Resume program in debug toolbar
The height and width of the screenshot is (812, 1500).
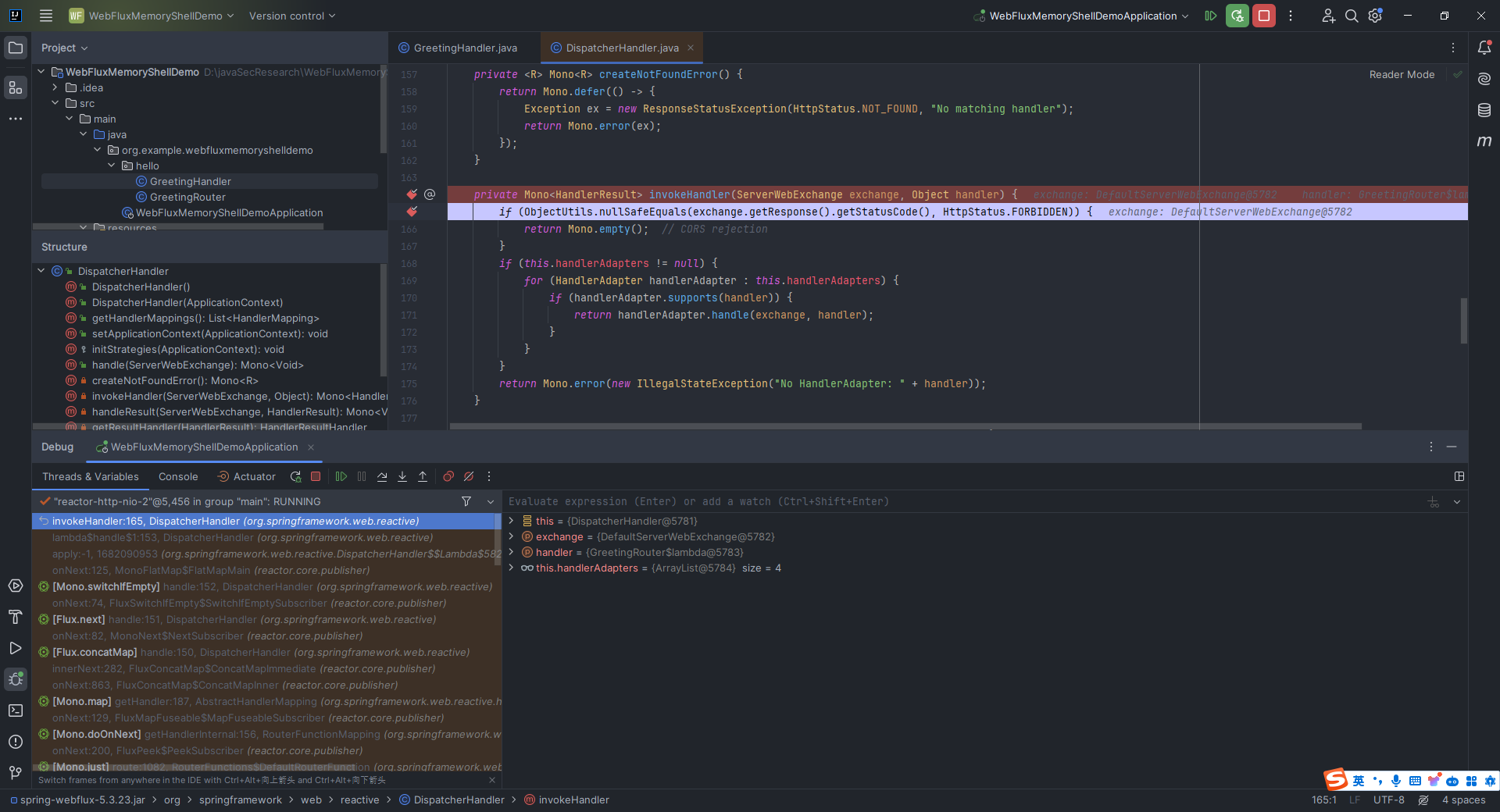(x=341, y=476)
